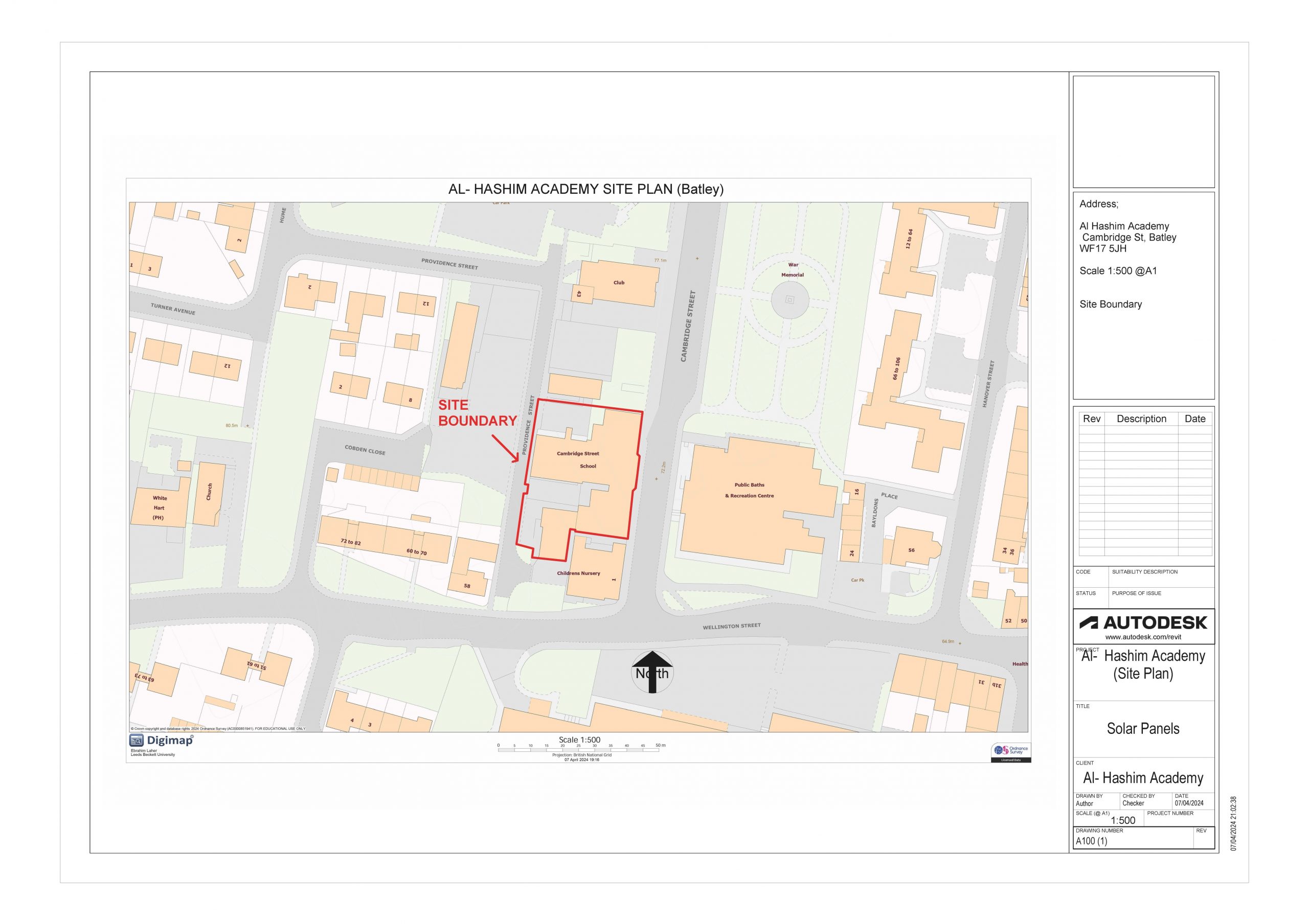Click the North arrow symbol
This screenshot has height=924, width=1309.
pos(653,672)
